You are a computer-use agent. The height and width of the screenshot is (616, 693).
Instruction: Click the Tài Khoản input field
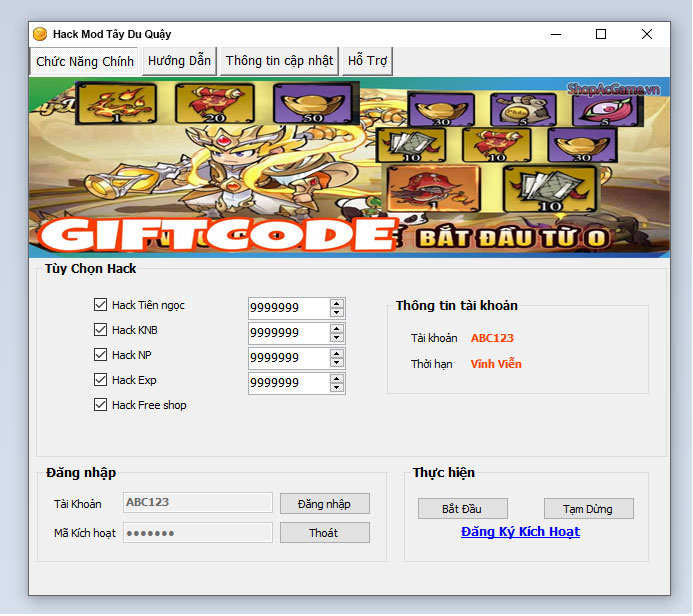pos(198,502)
